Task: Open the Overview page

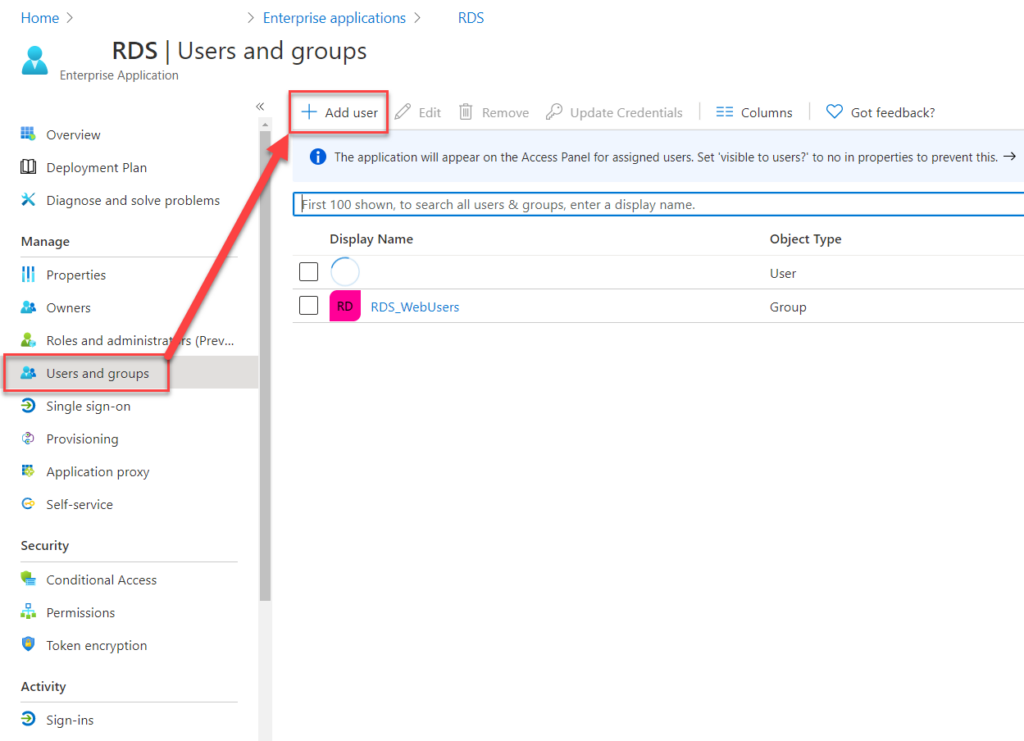Action: [x=74, y=134]
